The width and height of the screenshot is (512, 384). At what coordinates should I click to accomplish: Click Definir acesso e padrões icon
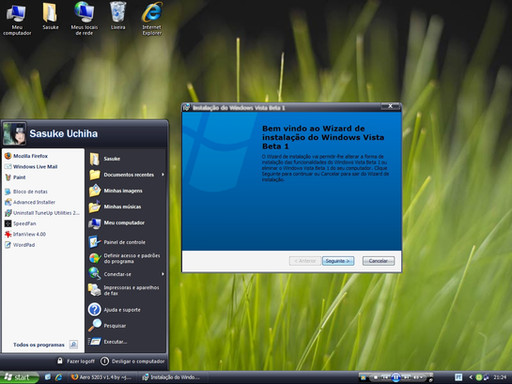point(95,258)
